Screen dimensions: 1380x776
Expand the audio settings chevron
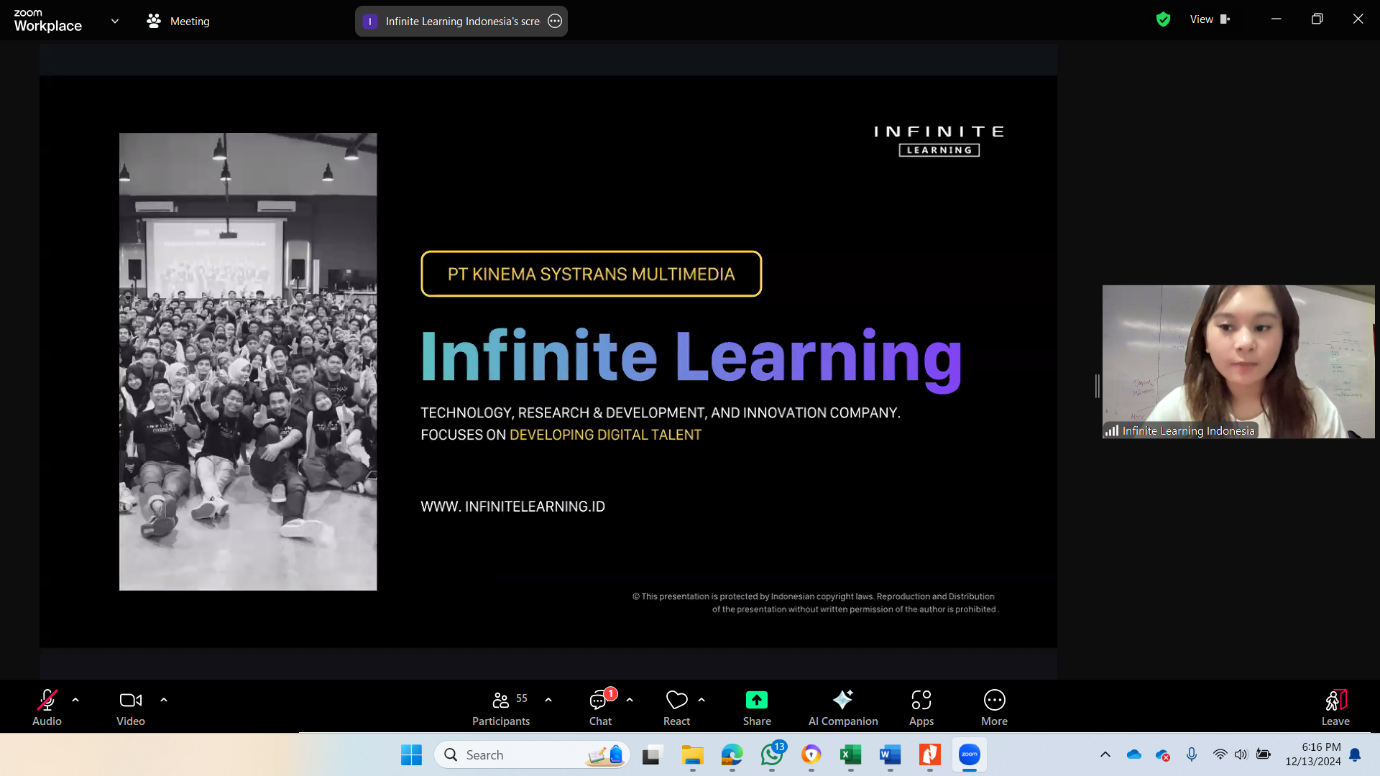(x=73, y=699)
